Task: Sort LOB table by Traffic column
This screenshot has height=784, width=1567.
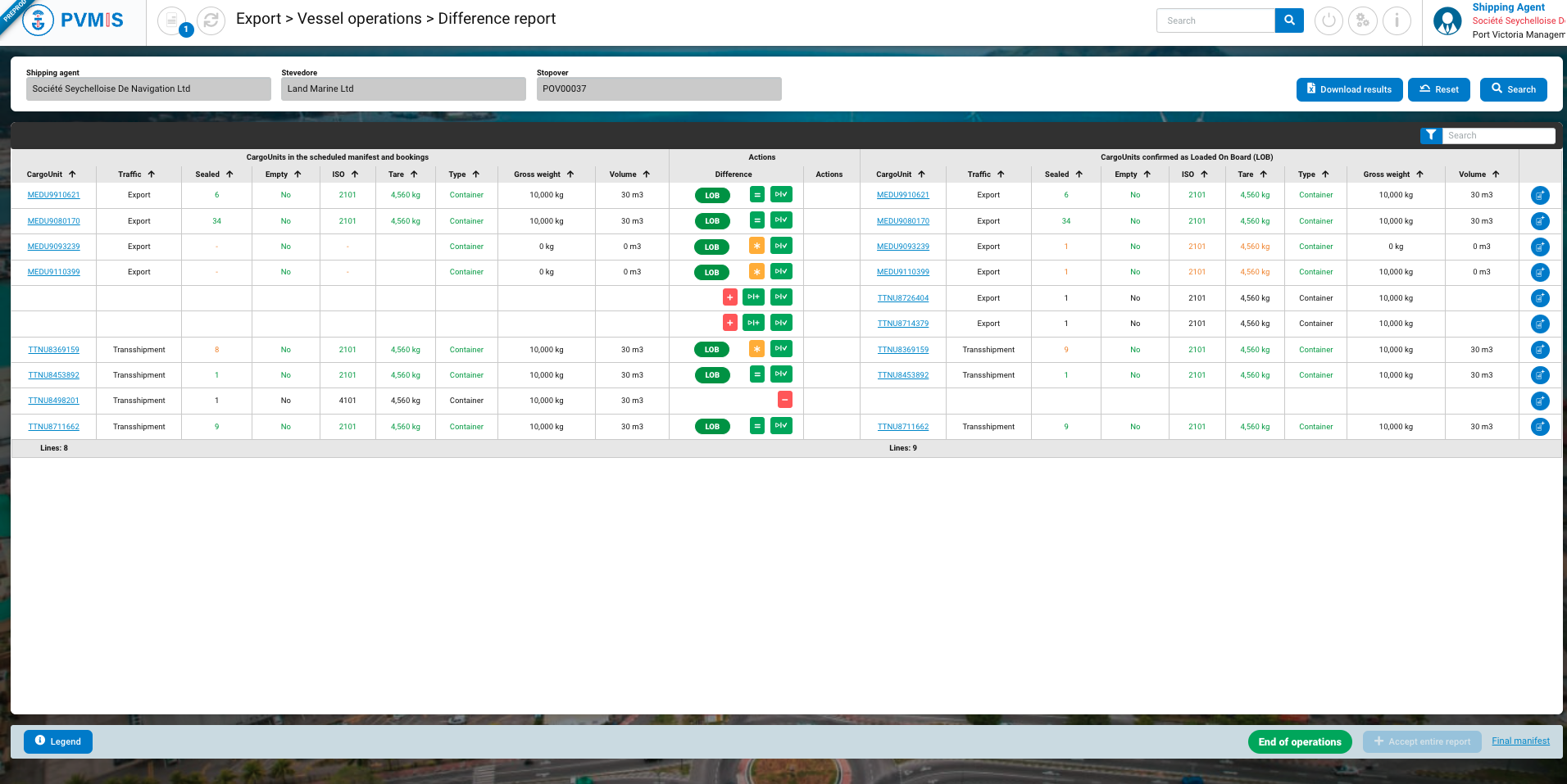Action: (985, 174)
